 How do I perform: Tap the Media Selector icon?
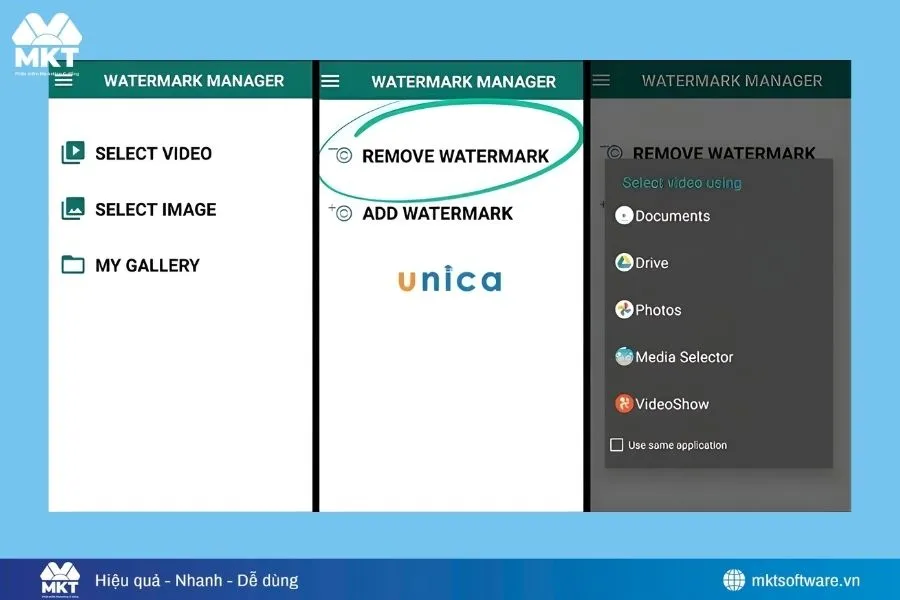(624, 357)
